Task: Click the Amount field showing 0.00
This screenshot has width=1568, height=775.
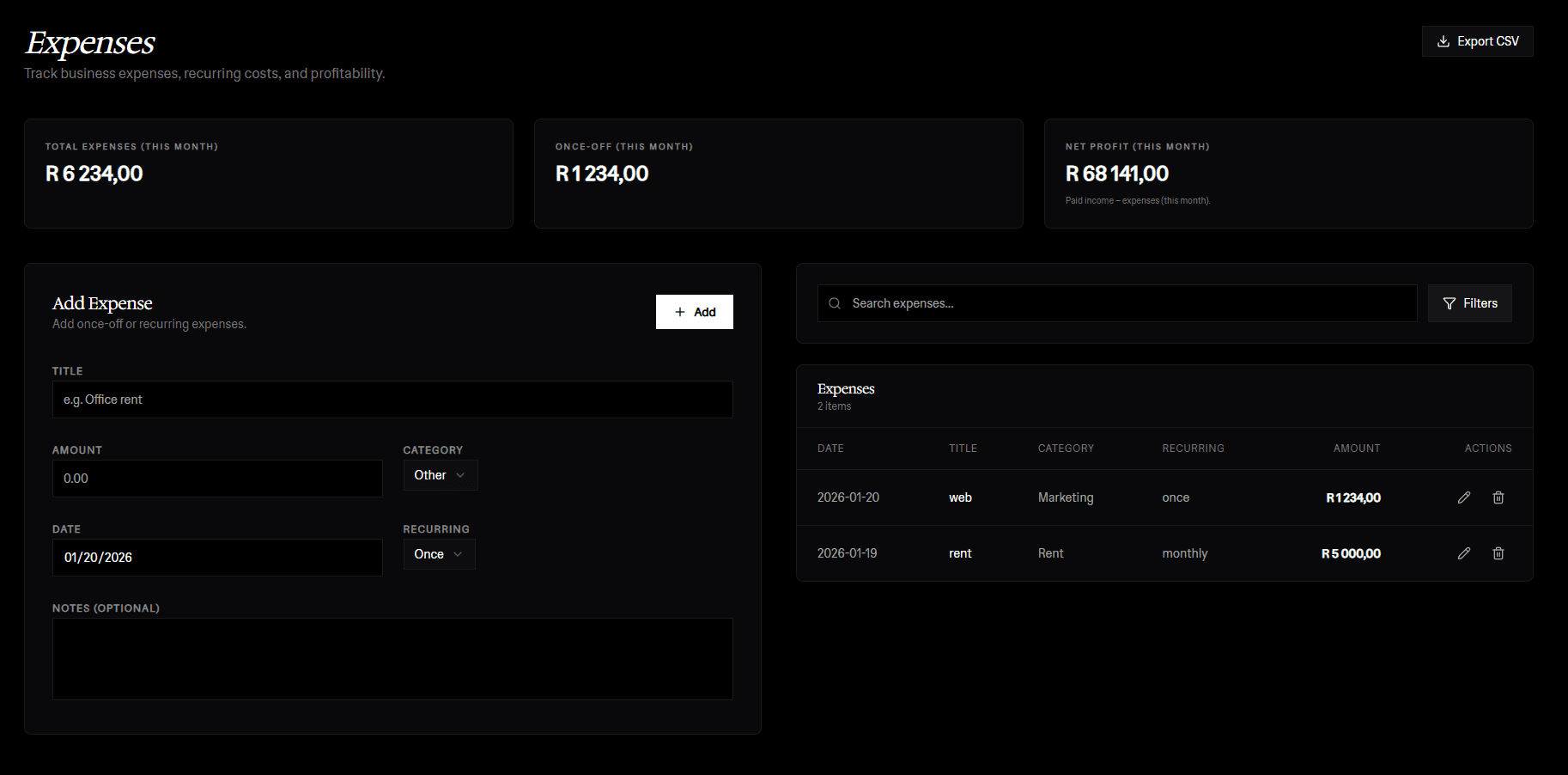Action: [x=217, y=479]
